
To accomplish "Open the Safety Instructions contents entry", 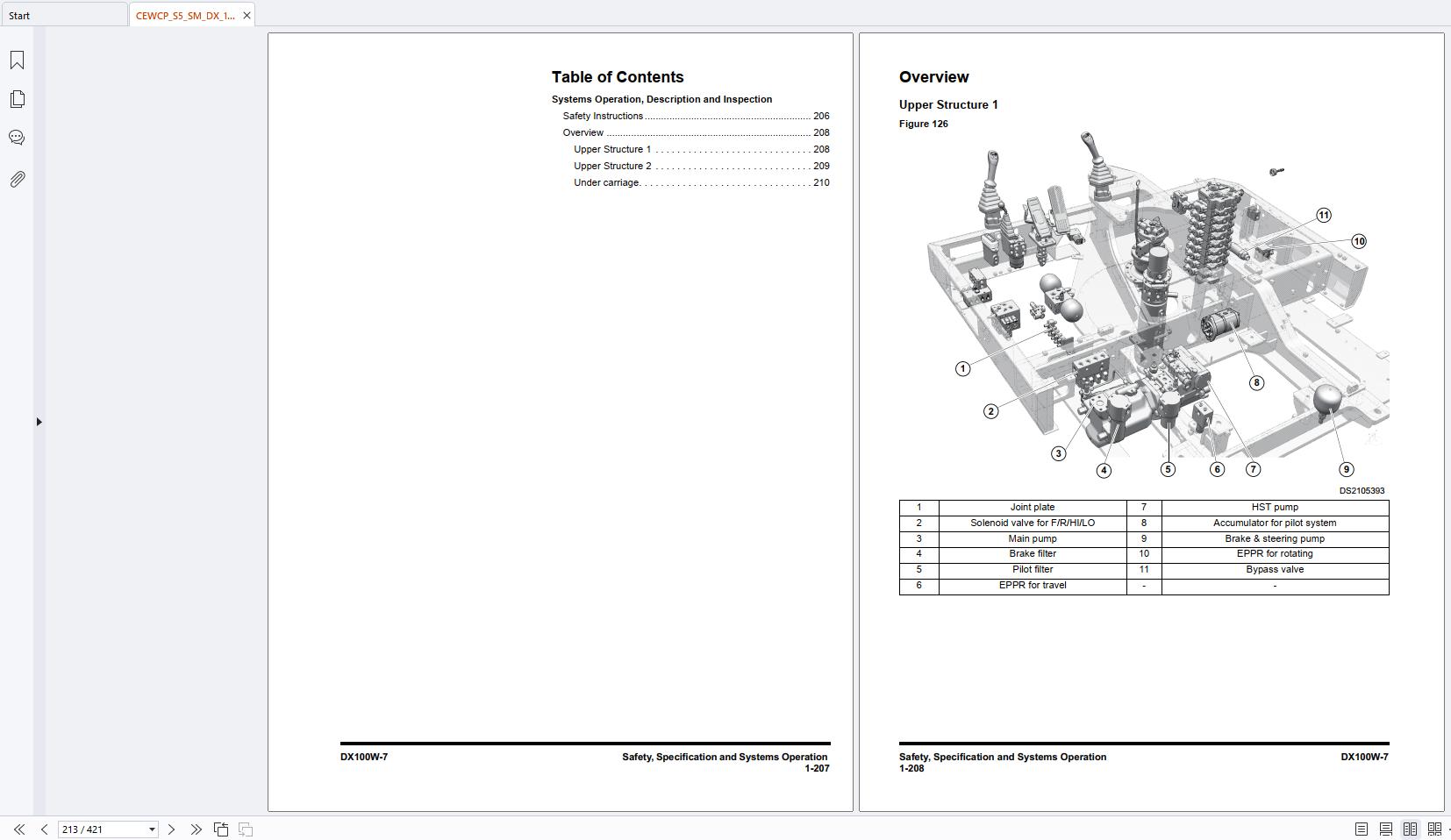I will pos(696,116).
